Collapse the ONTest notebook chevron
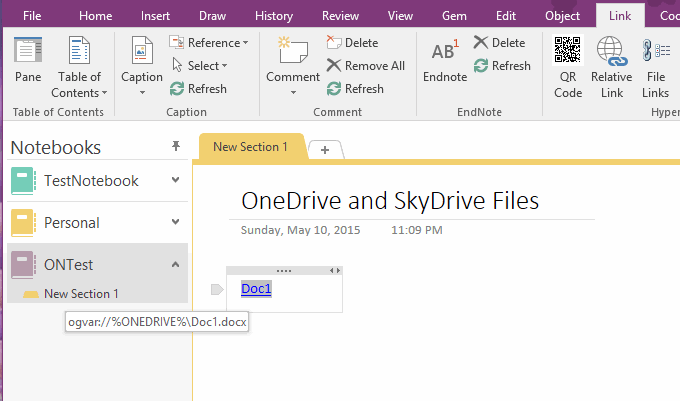 (x=175, y=264)
